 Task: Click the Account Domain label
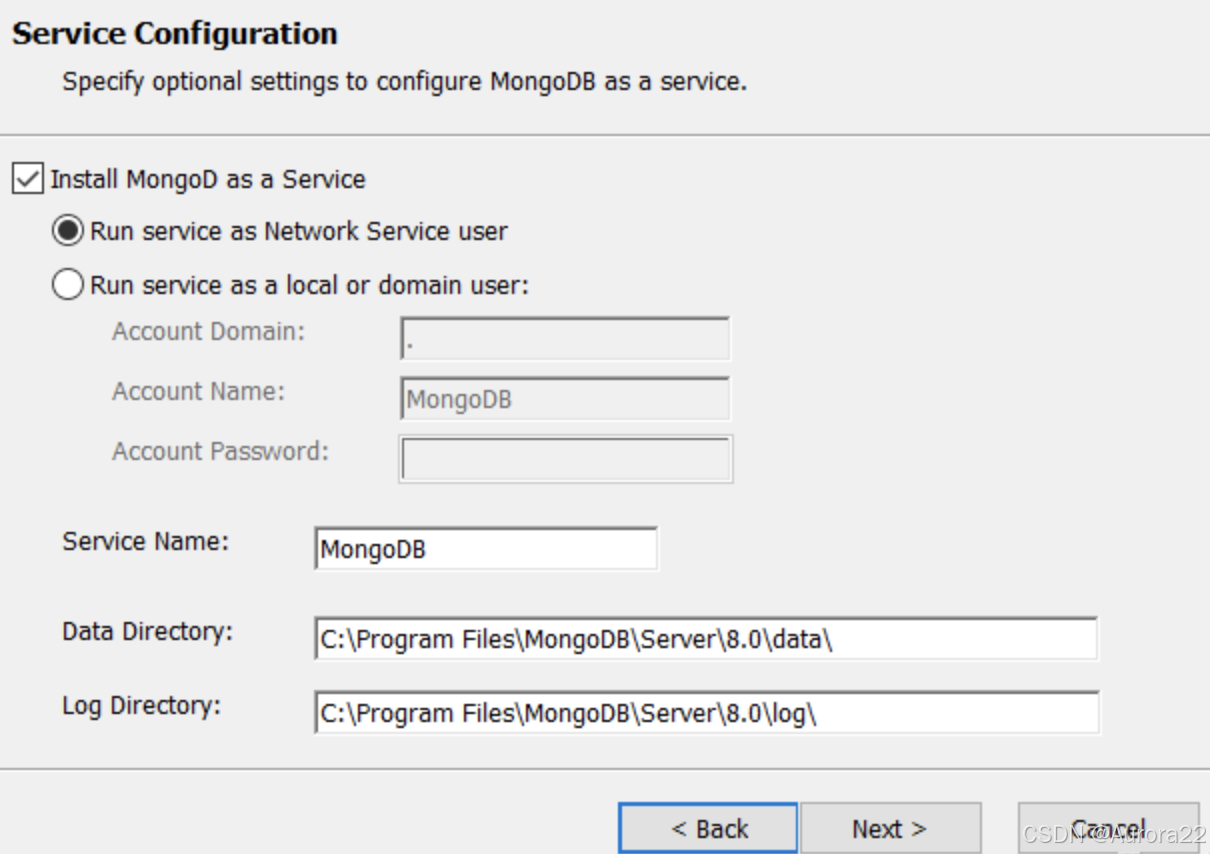point(209,332)
